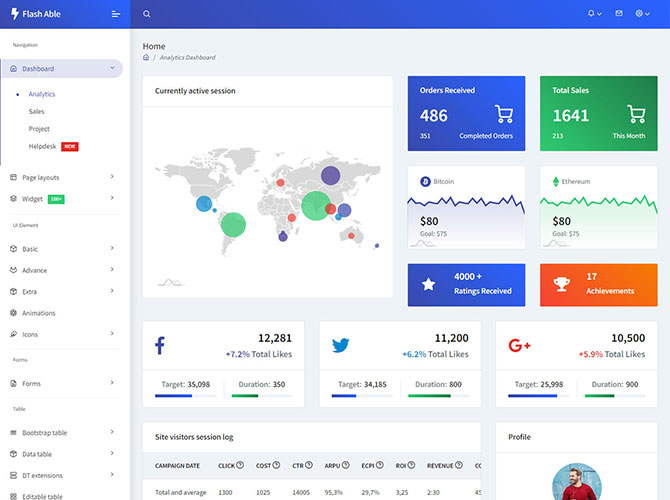Click 'Total and average' table row label
The width and height of the screenshot is (670, 500).
click(181, 492)
